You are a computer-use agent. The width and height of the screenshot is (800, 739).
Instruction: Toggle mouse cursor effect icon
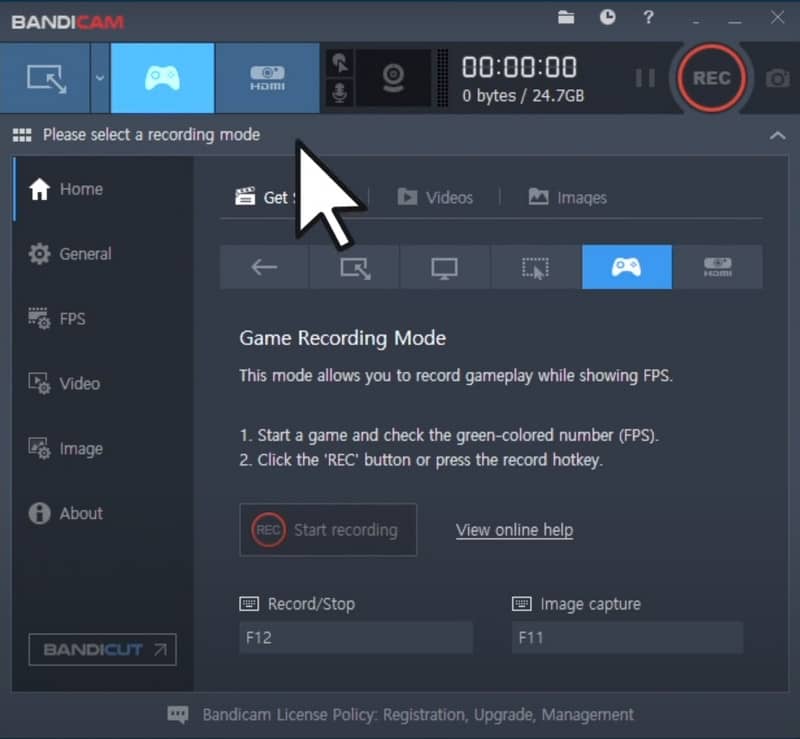coord(340,63)
